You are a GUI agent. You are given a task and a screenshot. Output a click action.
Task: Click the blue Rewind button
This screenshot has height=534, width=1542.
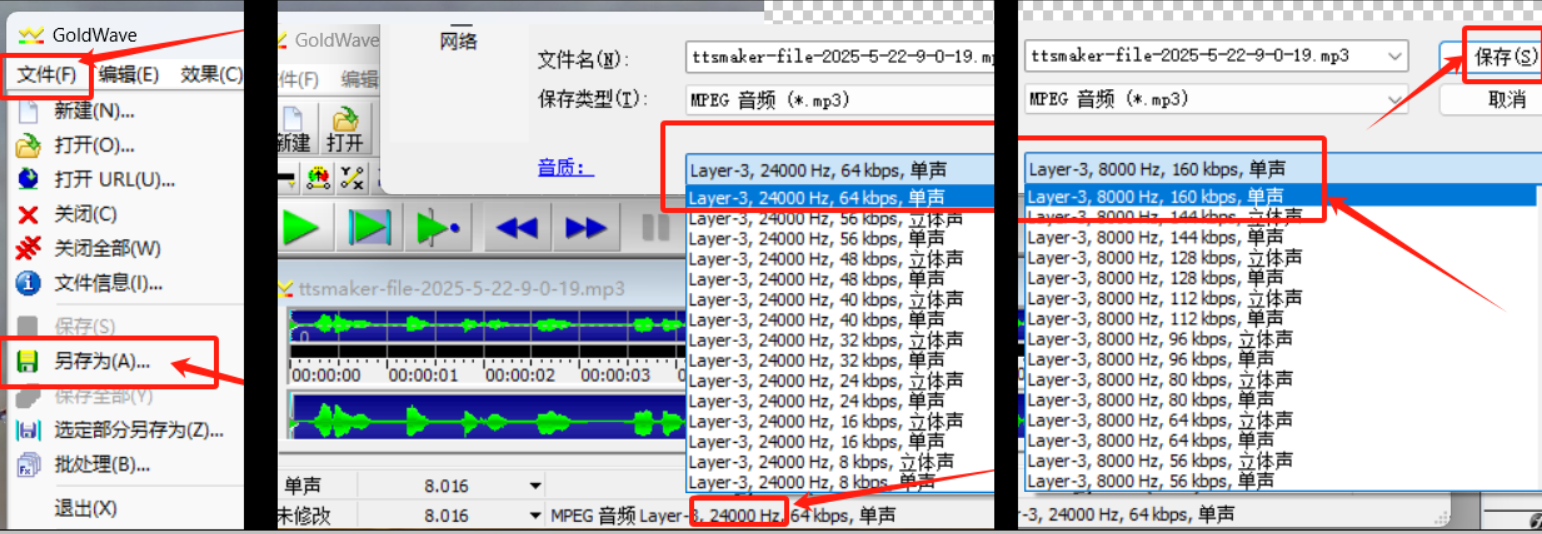pos(516,227)
